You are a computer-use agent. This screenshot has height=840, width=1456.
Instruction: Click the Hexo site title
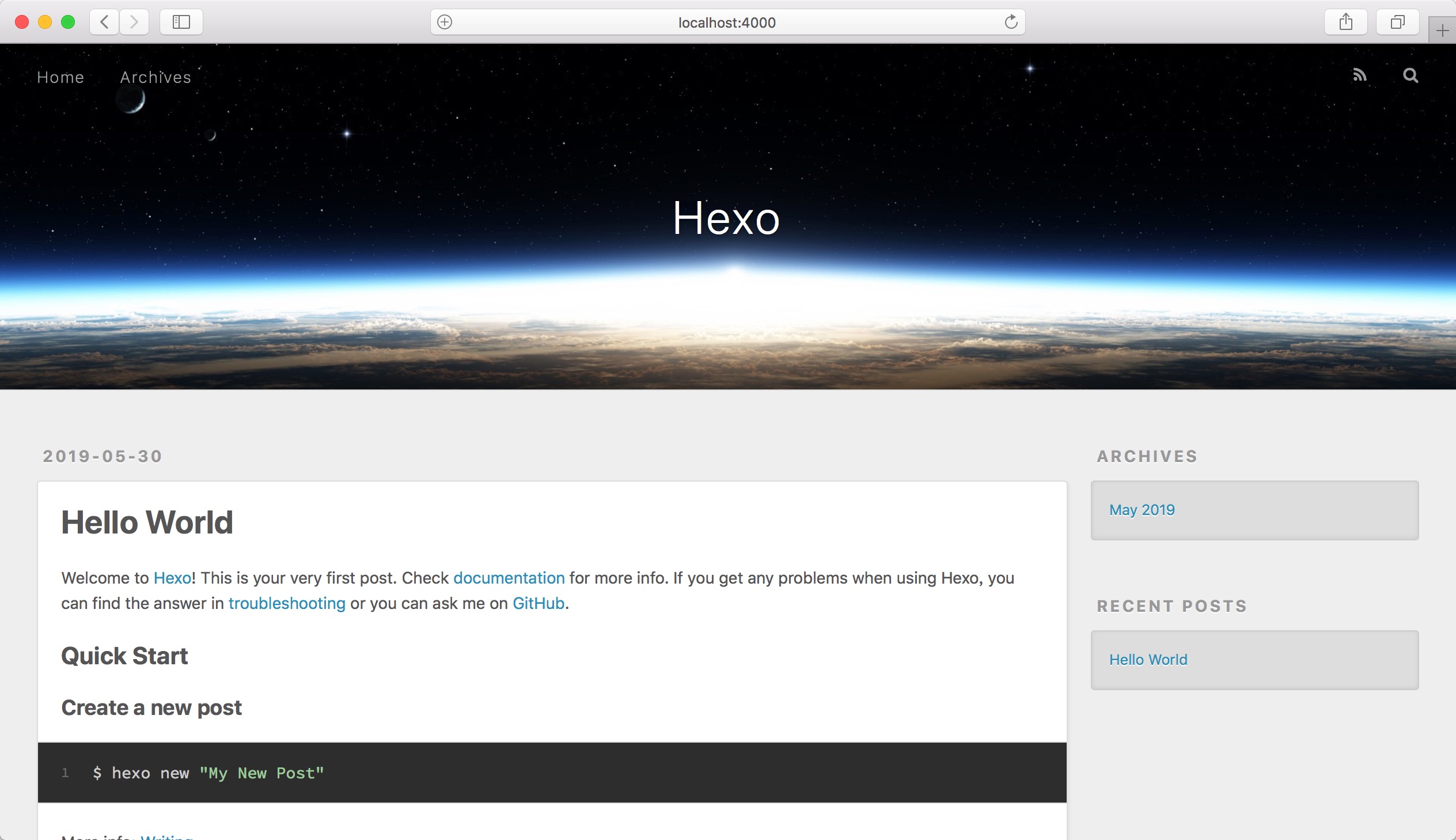(726, 218)
